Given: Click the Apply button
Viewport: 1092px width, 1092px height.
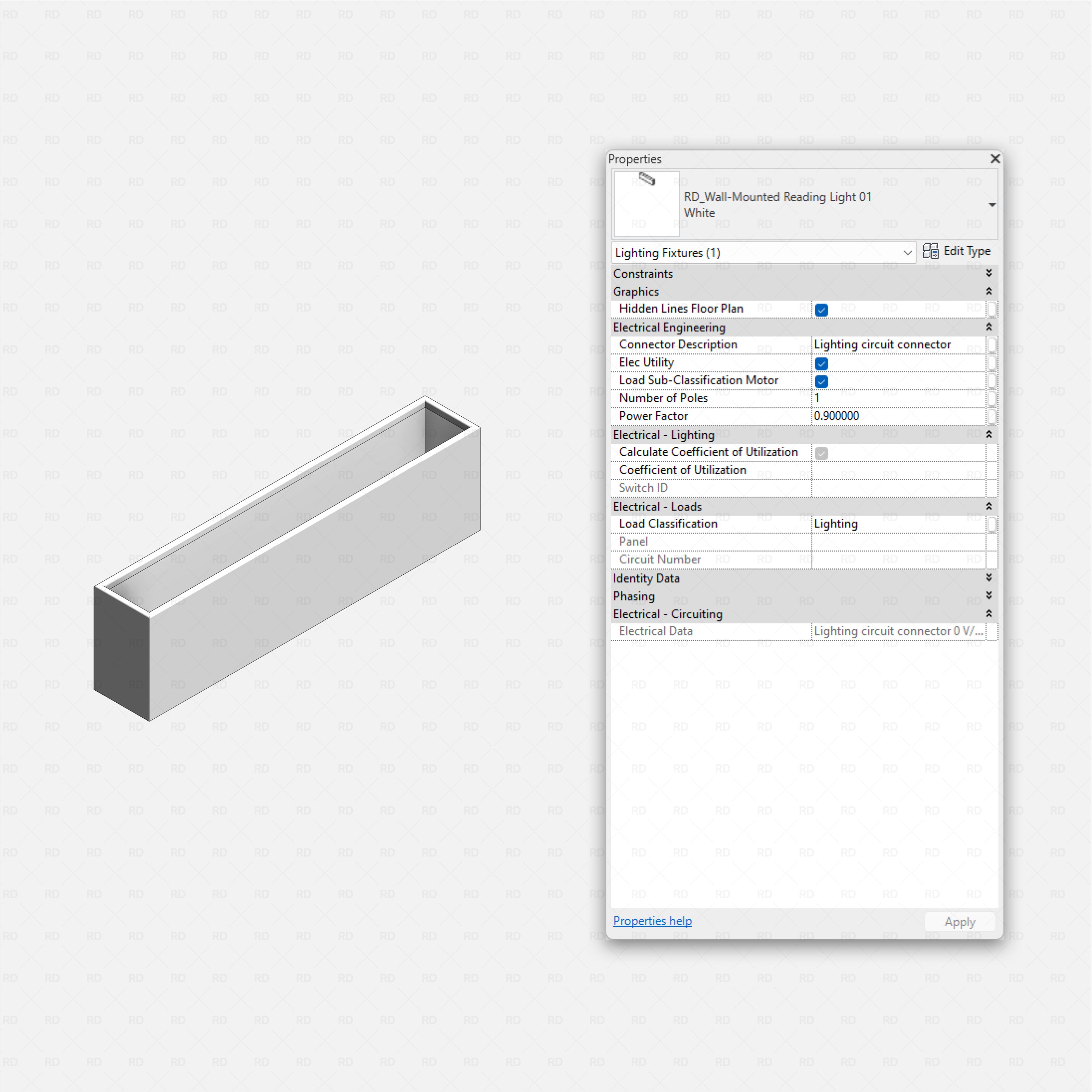Looking at the screenshot, I should click(x=959, y=921).
